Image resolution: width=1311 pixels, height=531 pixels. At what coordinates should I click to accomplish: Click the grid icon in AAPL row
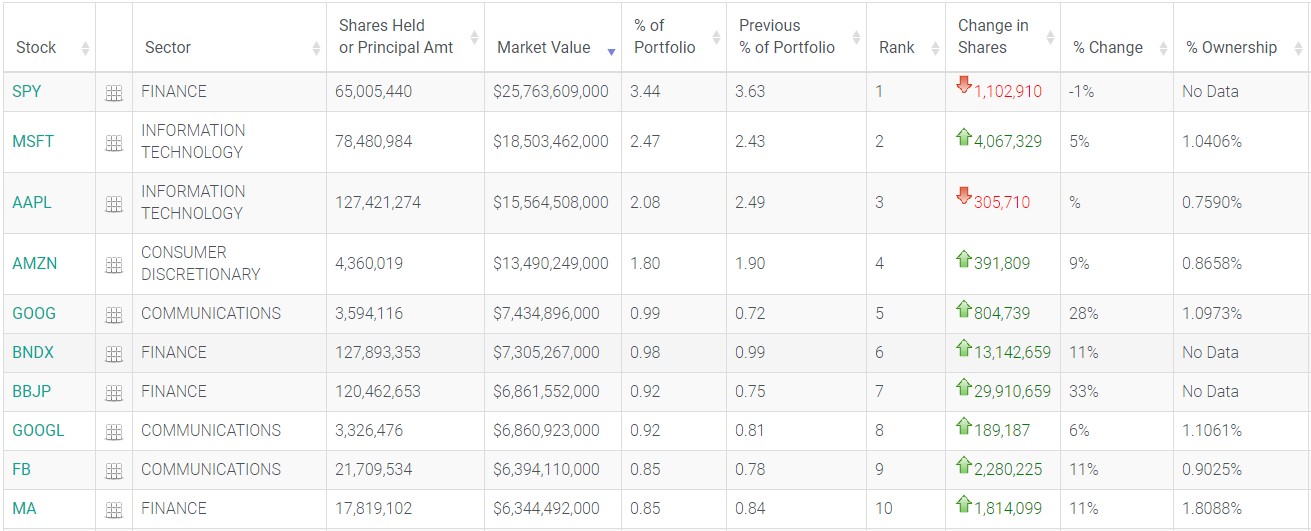(114, 203)
